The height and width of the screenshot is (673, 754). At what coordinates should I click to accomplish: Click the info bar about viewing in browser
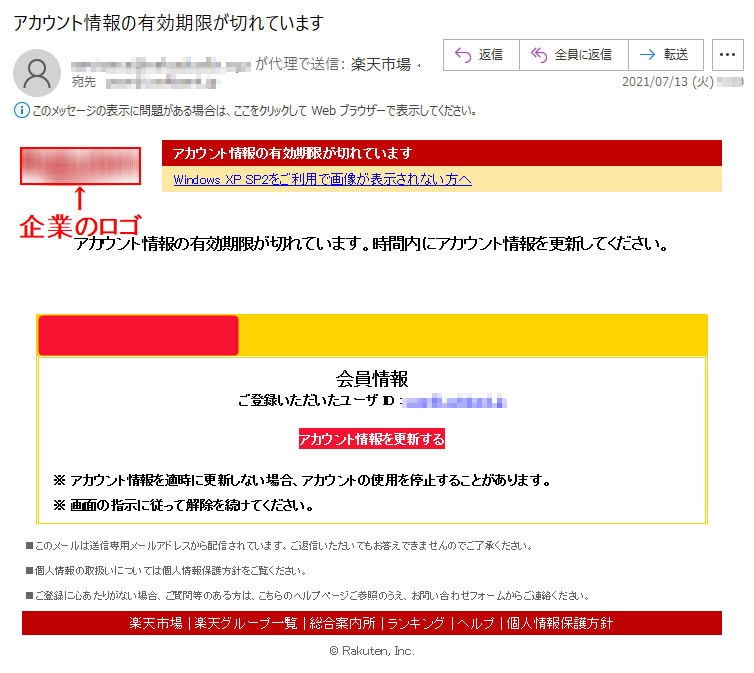[x=246, y=111]
